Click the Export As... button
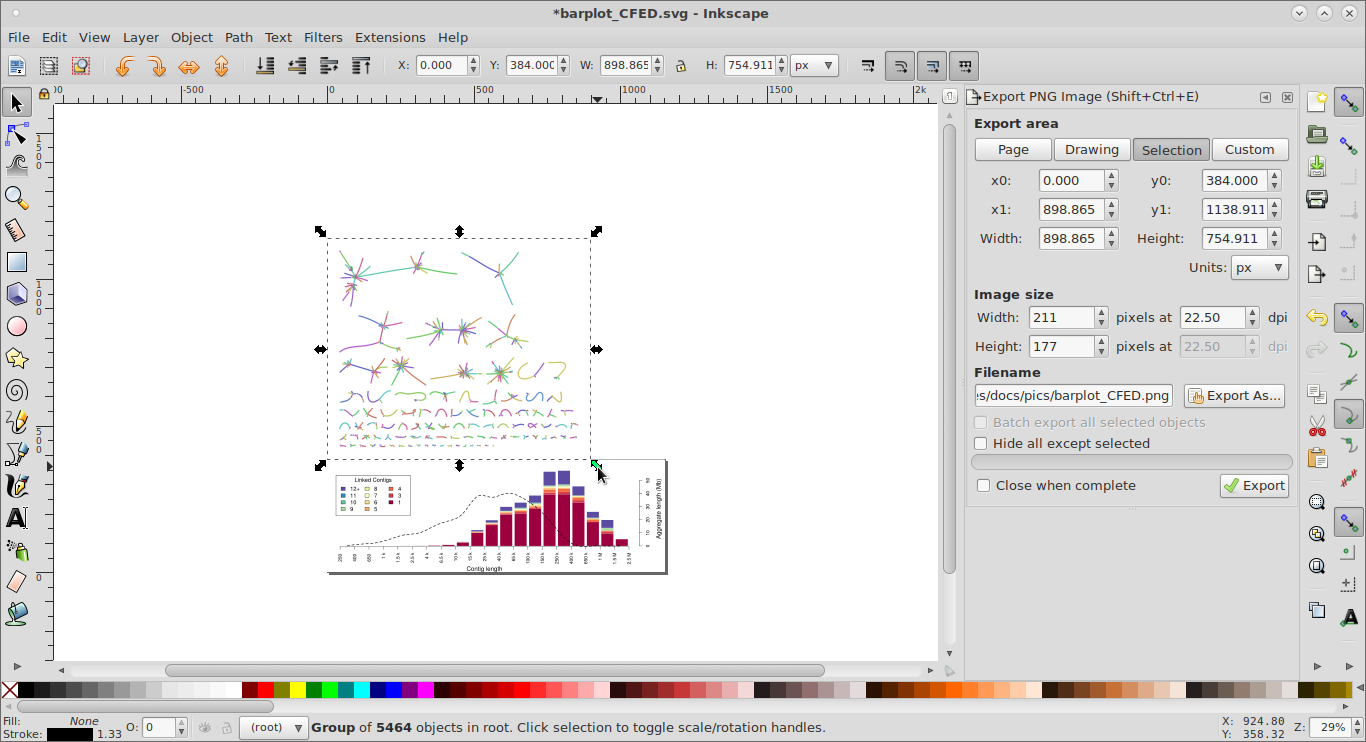This screenshot has width=1366, height=742. coord(1234,396)
